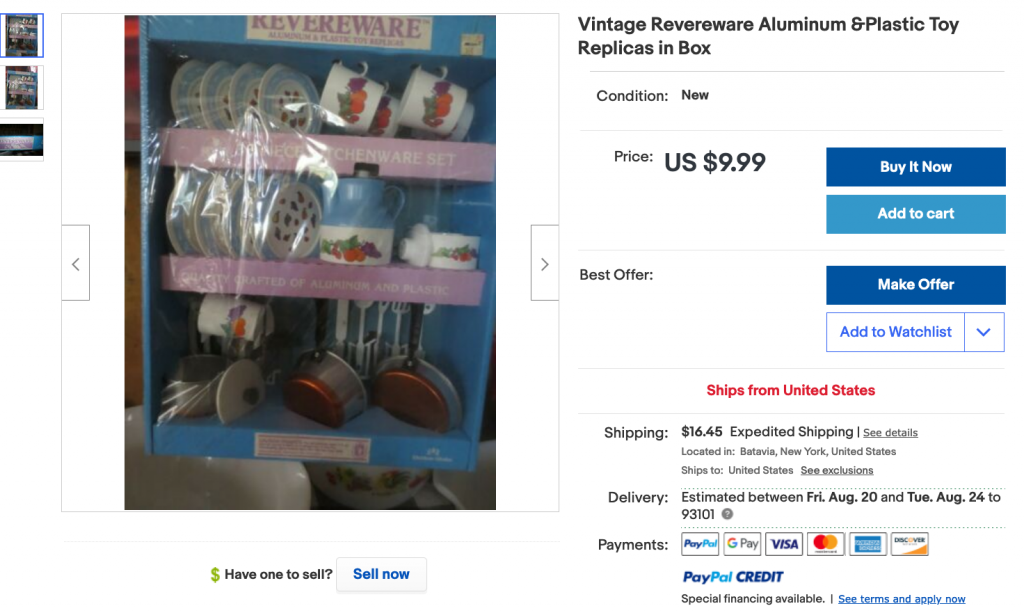This screenshot has width=1024, height=613.
Task: Click the PayPal Credit logo
Action: pos(733,577)
